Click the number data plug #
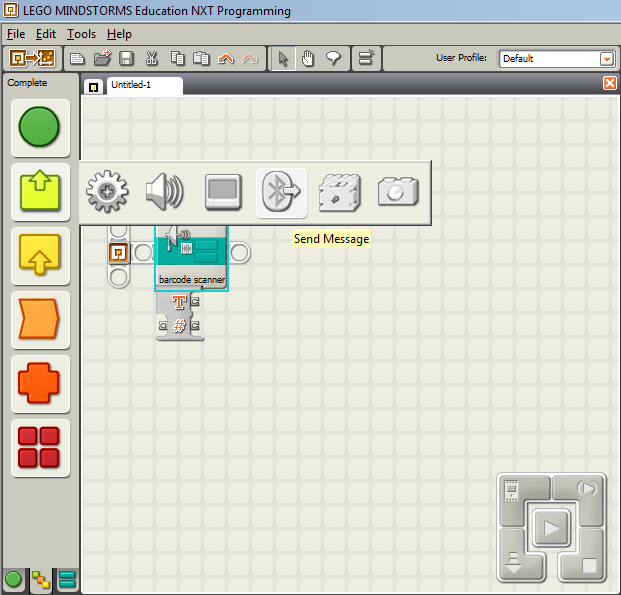The width and height of the screenshot is (621, 595). pos(179,326)
